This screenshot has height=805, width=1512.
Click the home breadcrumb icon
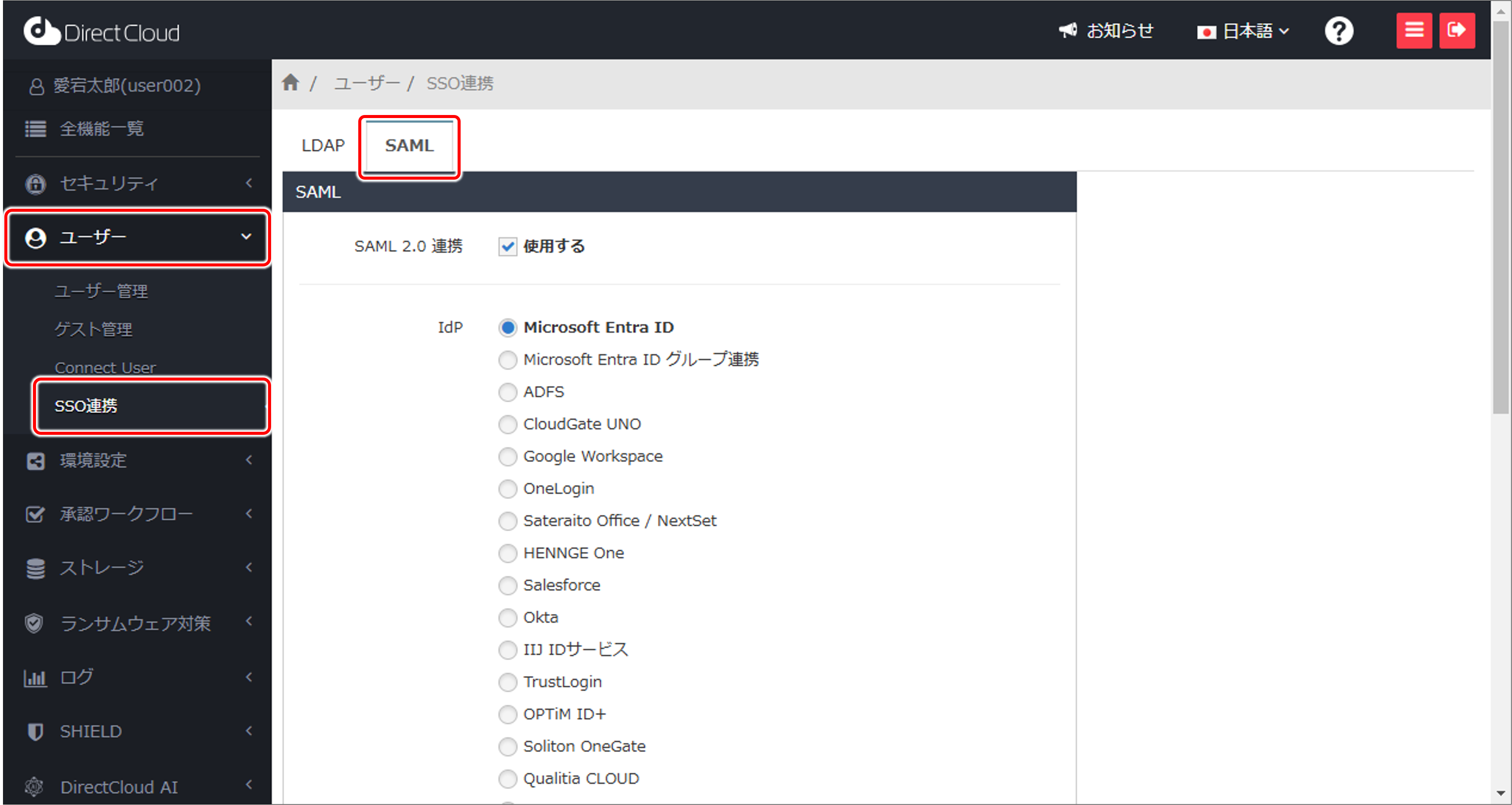pos(291,82)
